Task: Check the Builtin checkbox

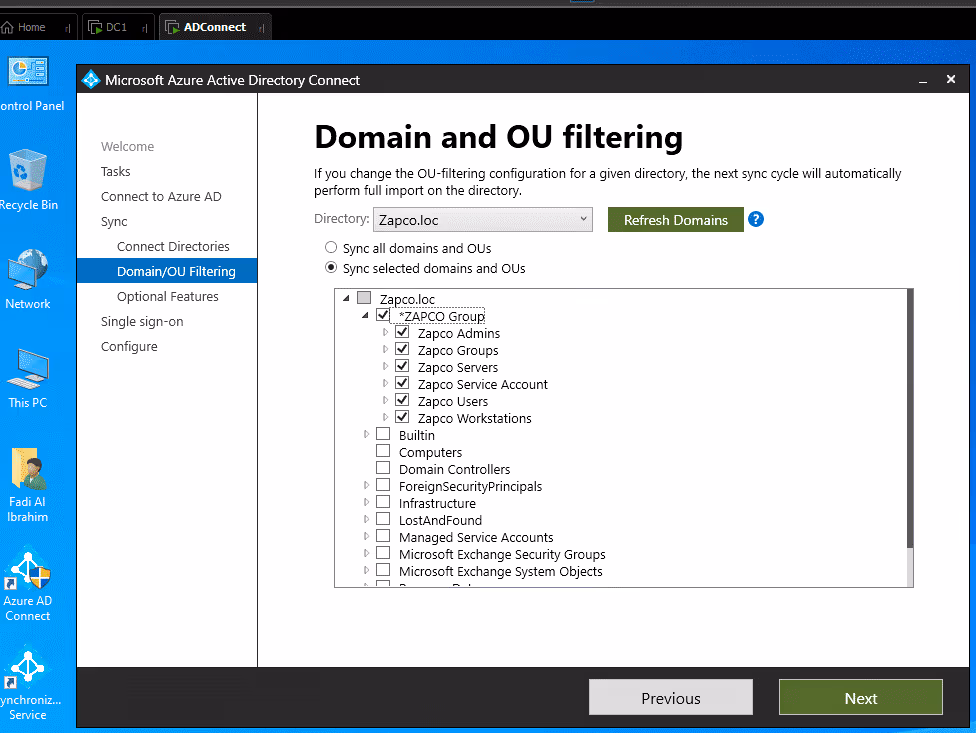Action: click(383, 434)
